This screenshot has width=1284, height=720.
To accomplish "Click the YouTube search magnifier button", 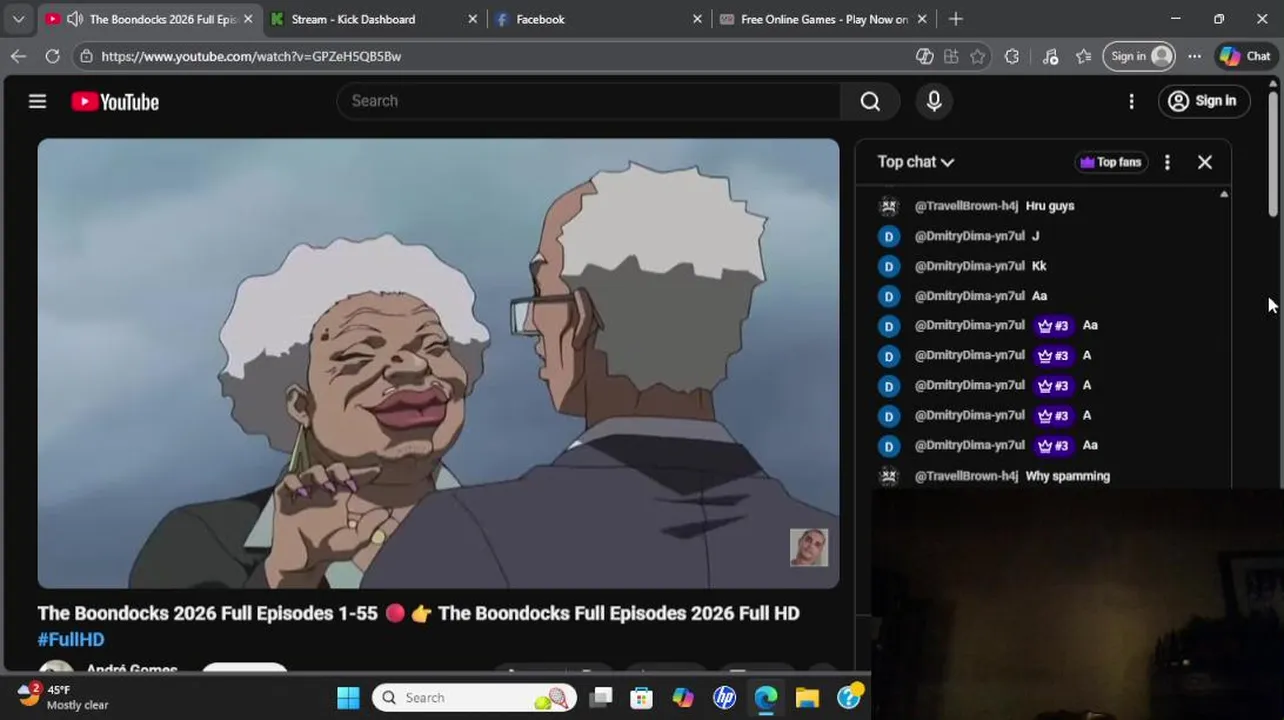I will [x=870, y=101].
